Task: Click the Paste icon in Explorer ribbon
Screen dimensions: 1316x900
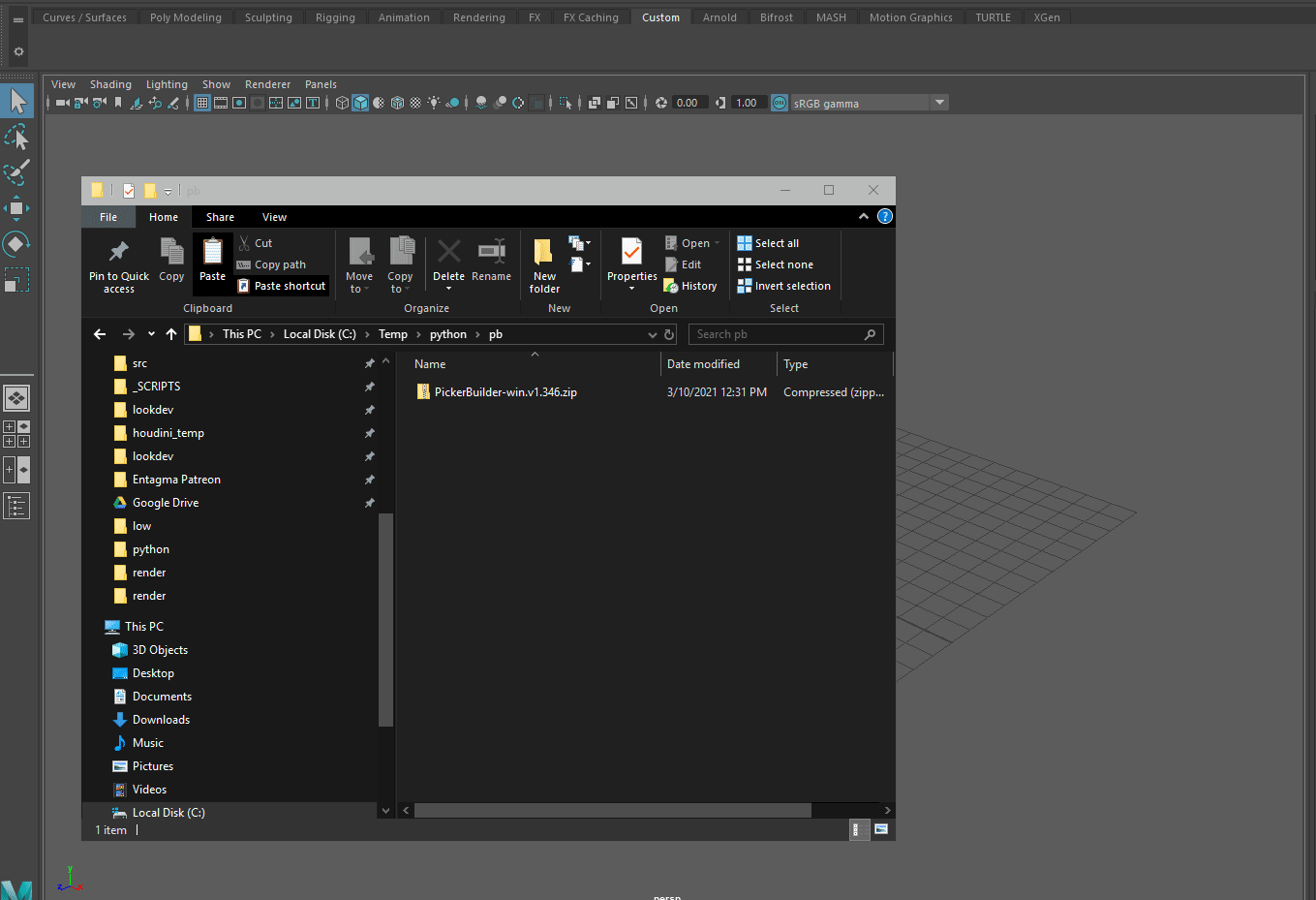Action: click(212, 254)
